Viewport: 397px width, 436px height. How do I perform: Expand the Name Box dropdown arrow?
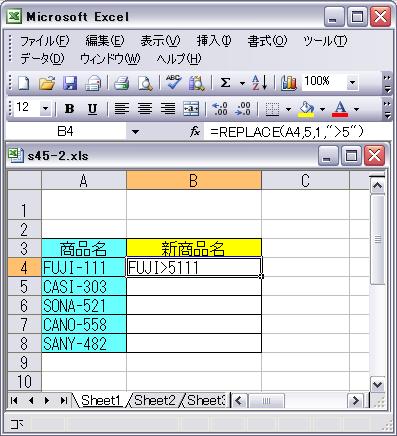click(135, 132)
